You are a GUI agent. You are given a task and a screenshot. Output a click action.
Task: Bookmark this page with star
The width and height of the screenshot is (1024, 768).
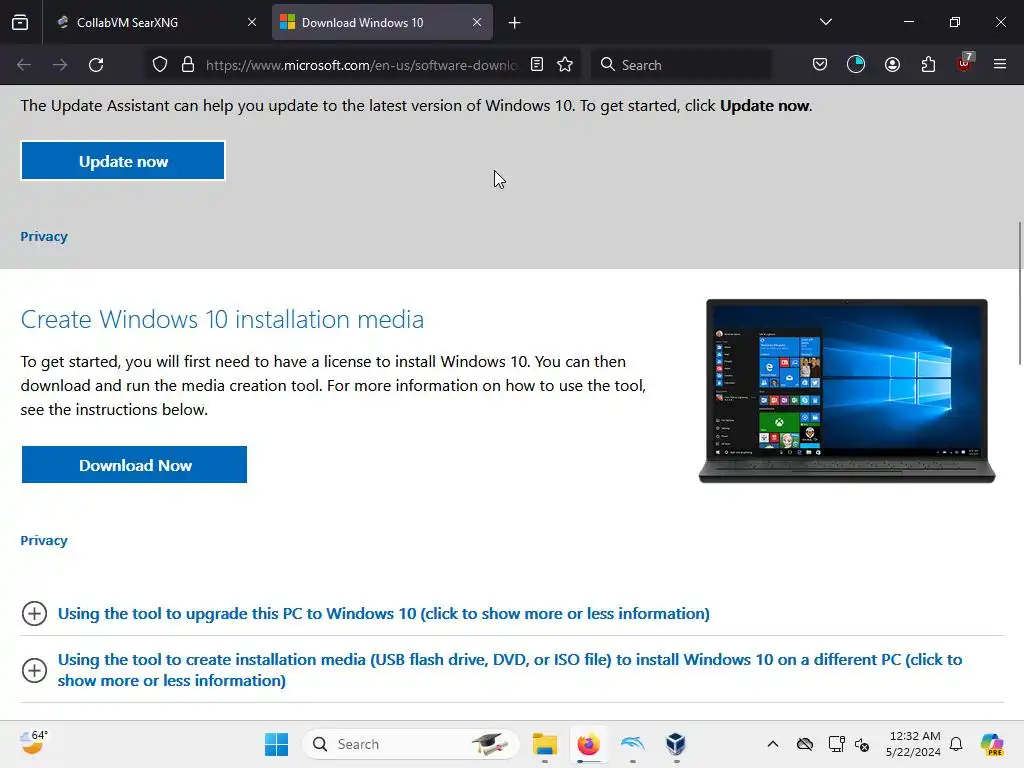(x=565, y=65)
